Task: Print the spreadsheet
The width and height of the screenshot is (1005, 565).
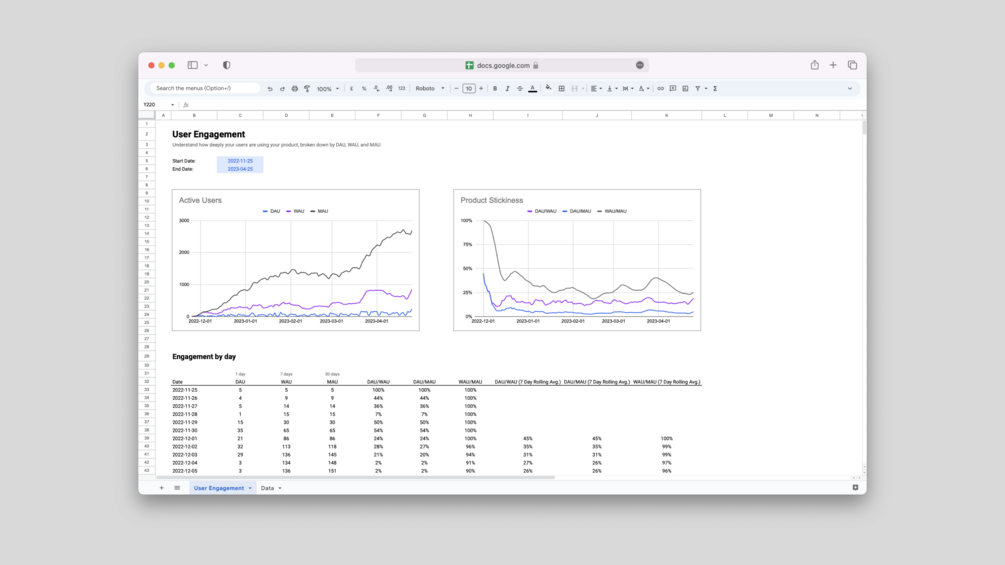Action: 295,88
